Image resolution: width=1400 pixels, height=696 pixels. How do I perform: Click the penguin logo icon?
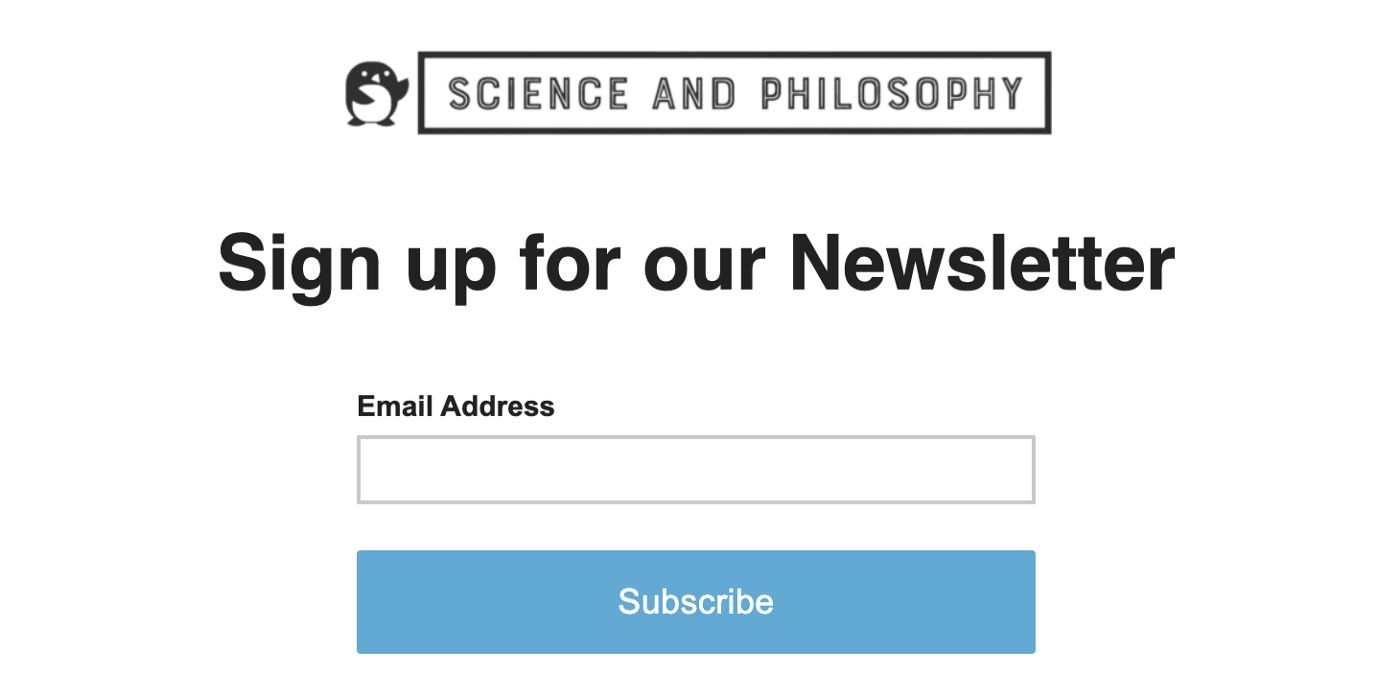point(377,94)
